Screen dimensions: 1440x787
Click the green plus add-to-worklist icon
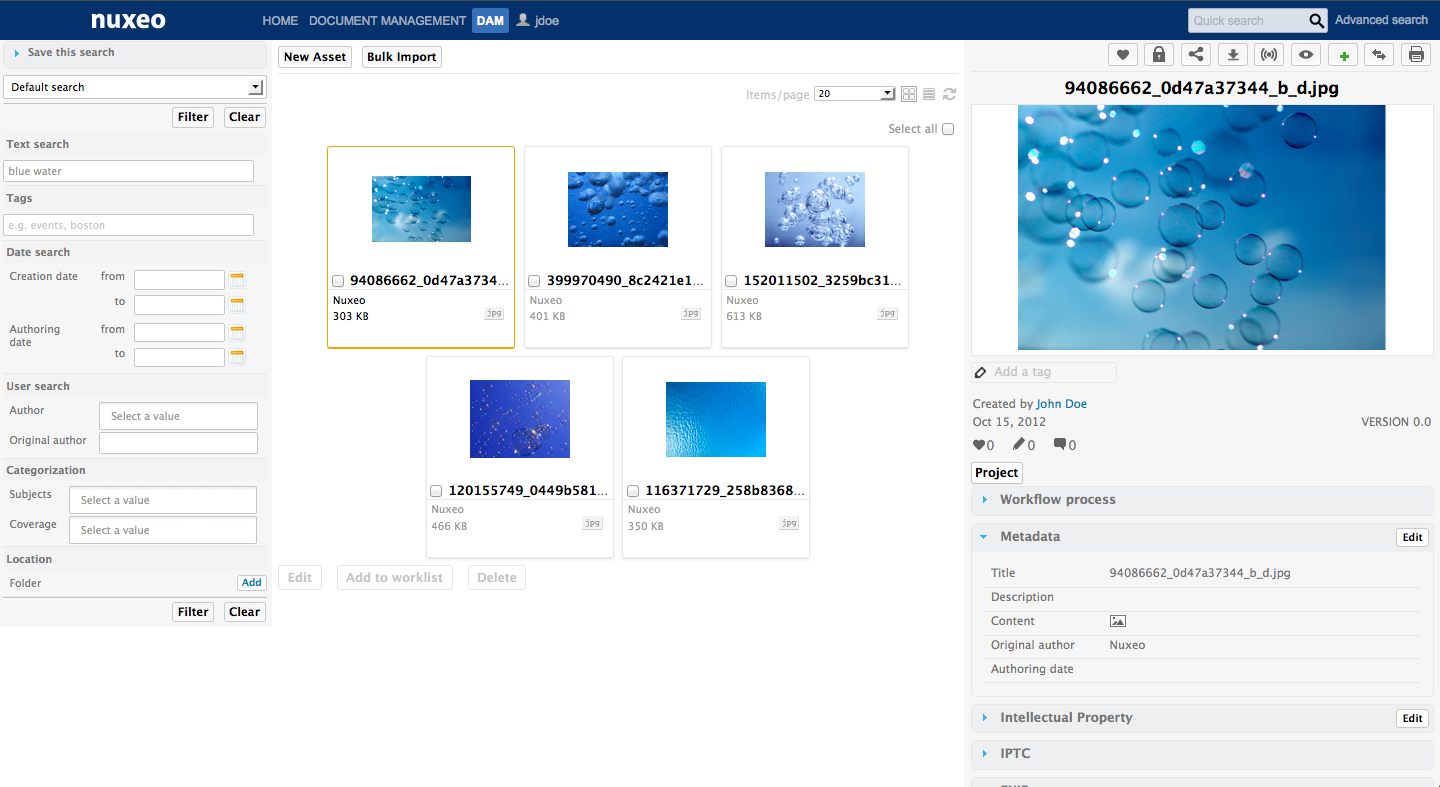pos(1343,55)
